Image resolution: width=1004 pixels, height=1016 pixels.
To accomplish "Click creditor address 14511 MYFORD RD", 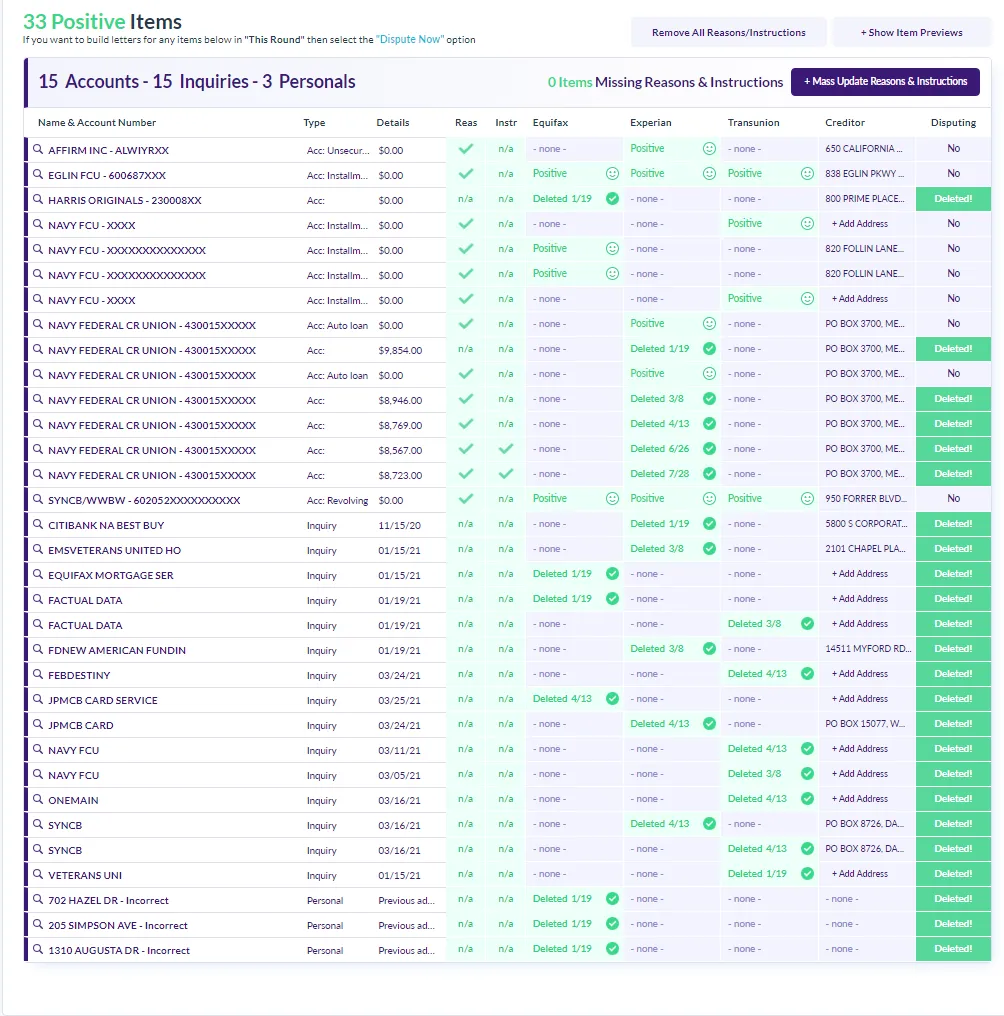I will 869,649.
